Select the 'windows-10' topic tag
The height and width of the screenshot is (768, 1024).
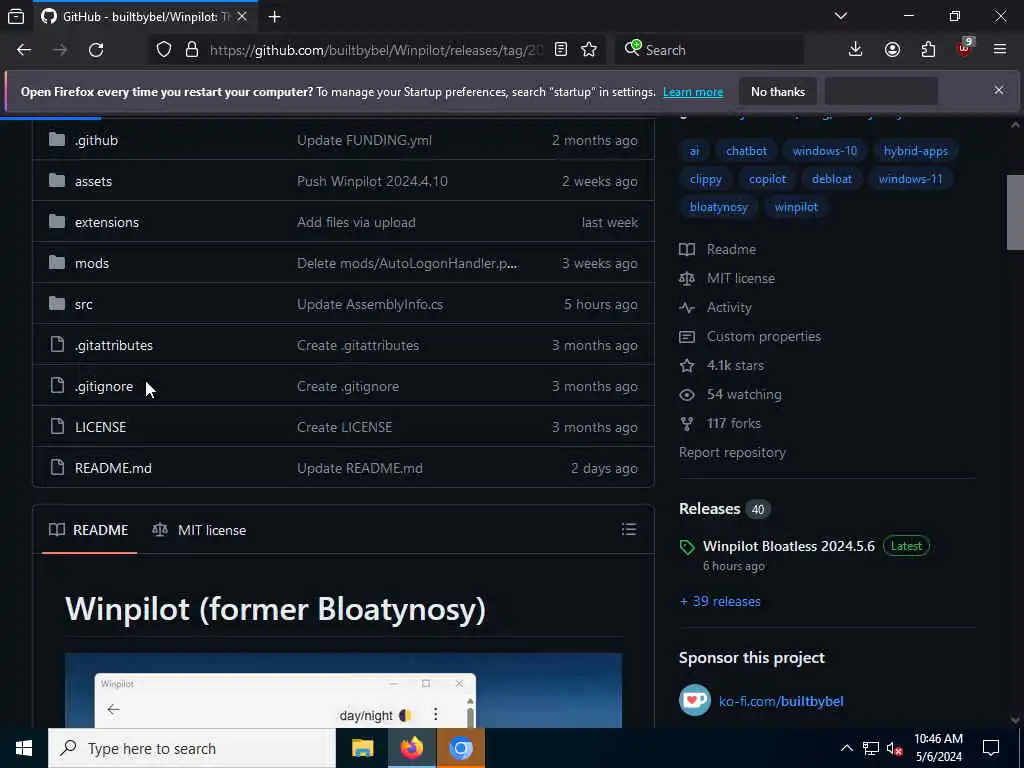(x=825, y=151)
